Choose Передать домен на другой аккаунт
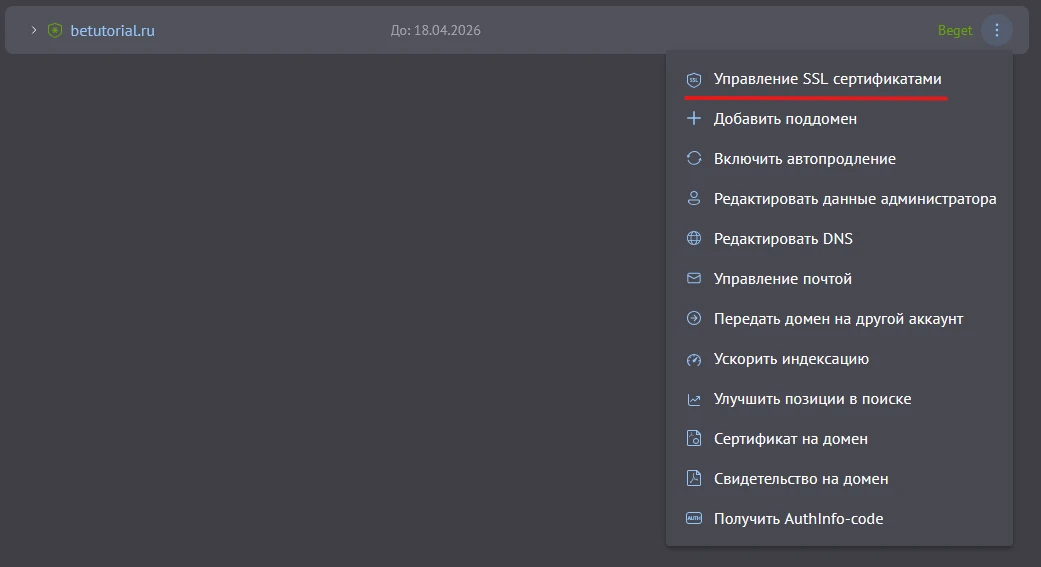Image resolution: width=1041 pixels, height=567 pixels. pos(838,319)
